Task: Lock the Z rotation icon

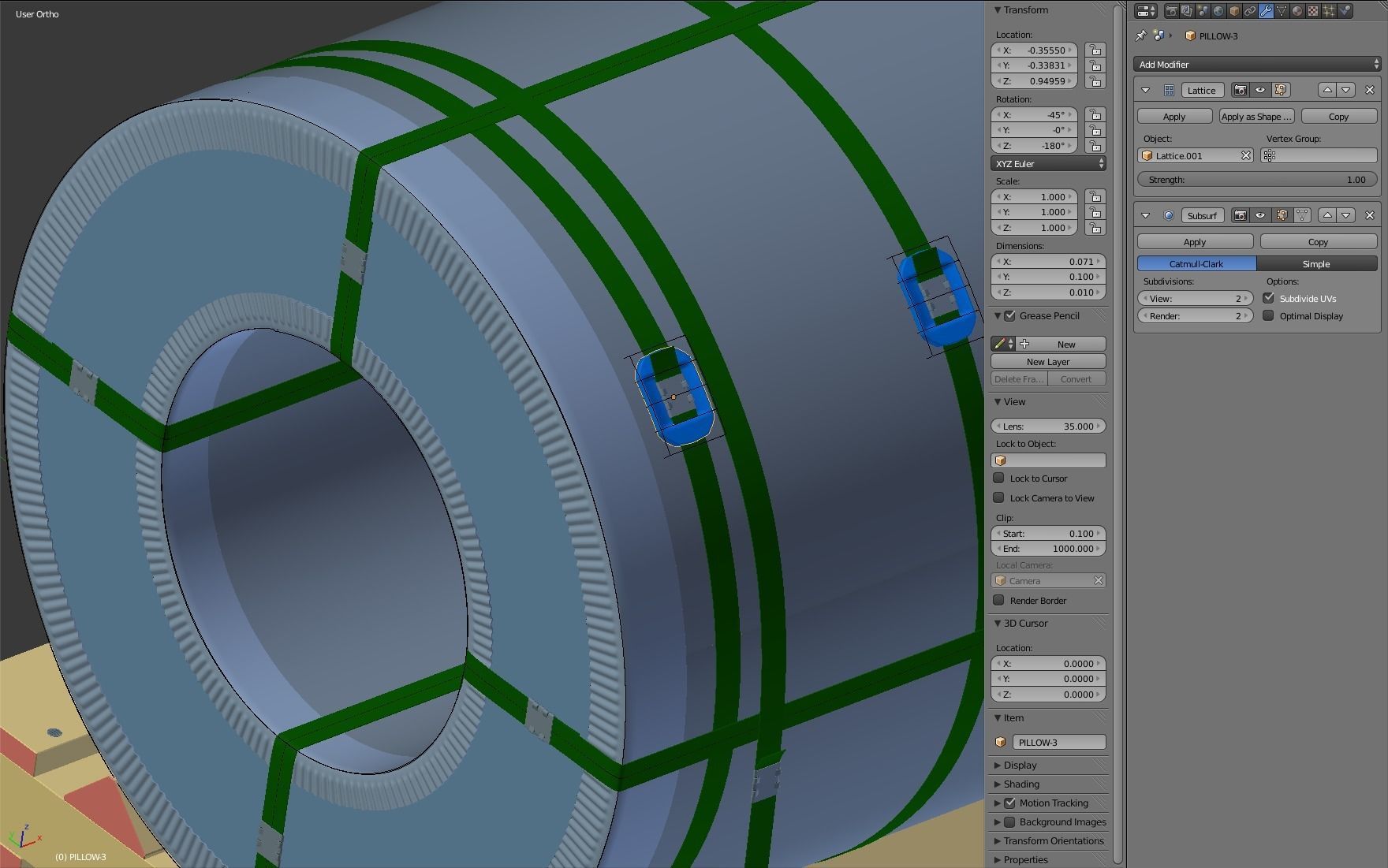Action: tap(1095, 145)
